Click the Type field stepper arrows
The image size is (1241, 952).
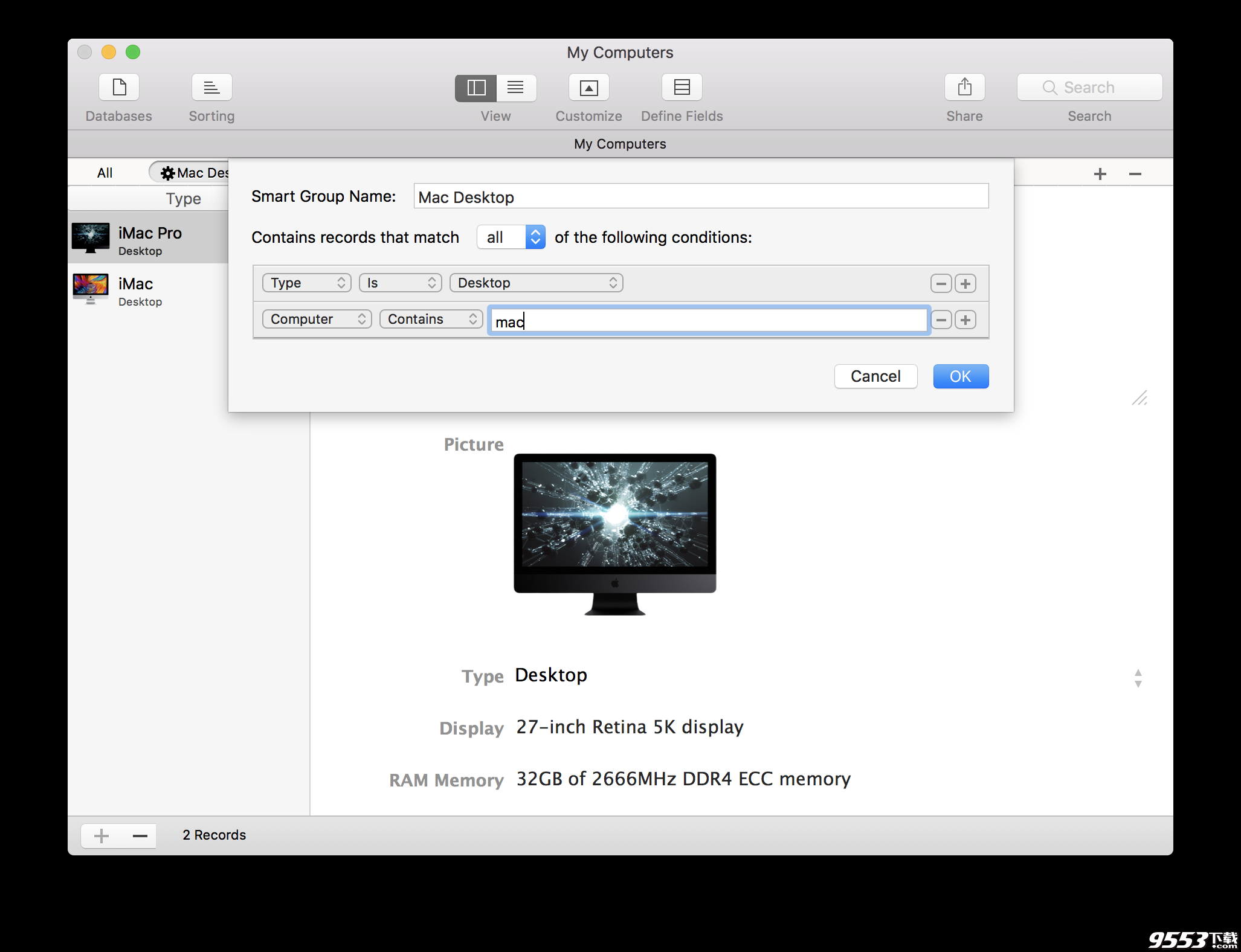pyautogui.click(x=1138, y=679)
